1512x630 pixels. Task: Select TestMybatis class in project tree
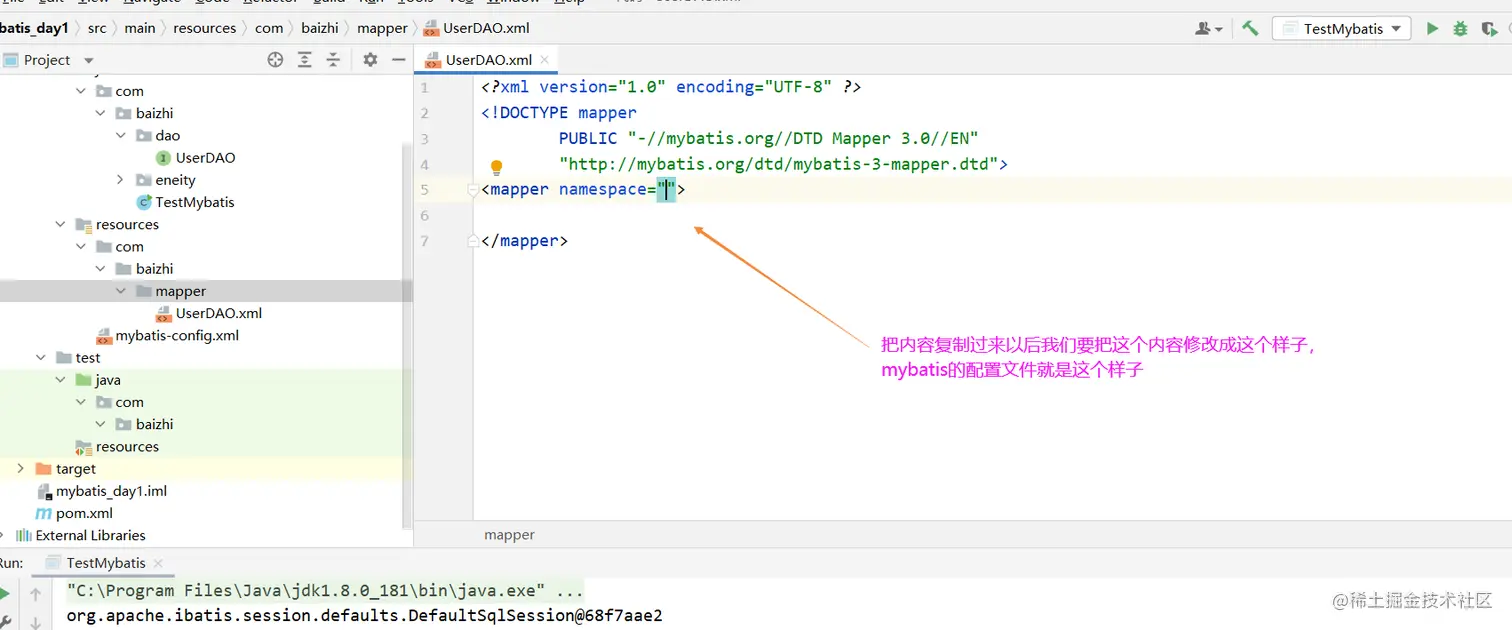coord(195,202)
